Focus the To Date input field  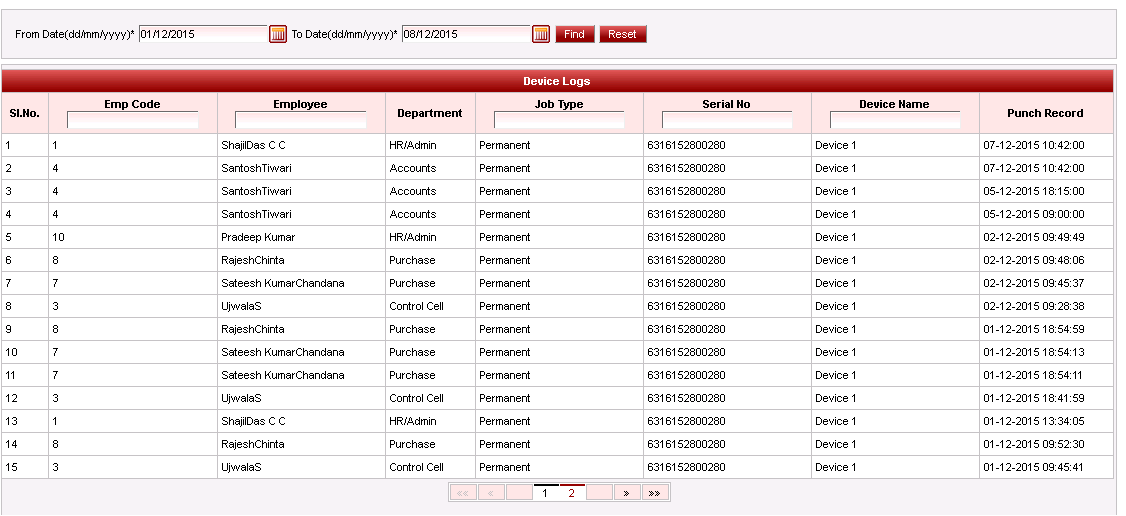pos(465,34)
